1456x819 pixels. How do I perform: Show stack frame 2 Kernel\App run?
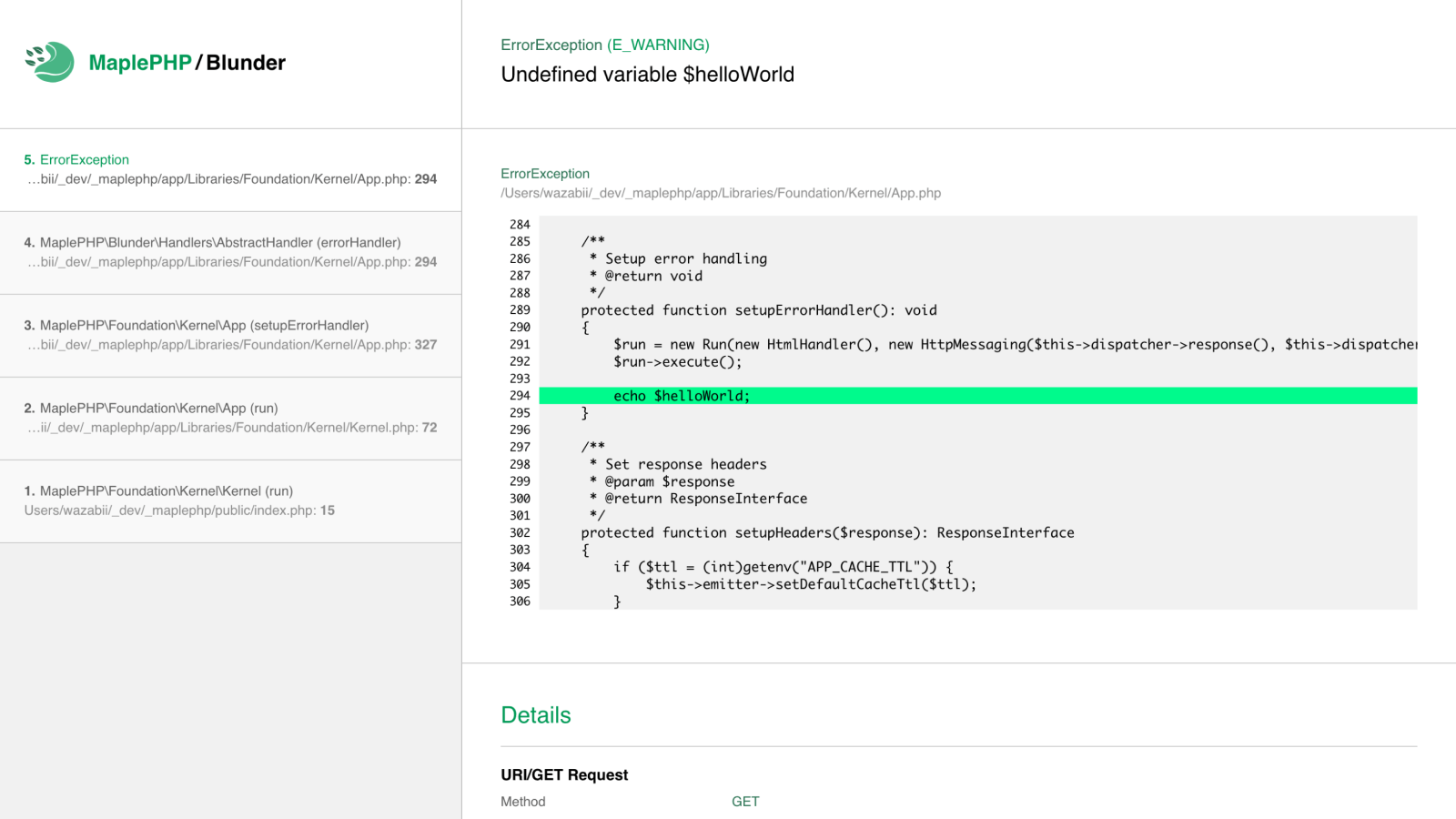click(x=230, y=419)
